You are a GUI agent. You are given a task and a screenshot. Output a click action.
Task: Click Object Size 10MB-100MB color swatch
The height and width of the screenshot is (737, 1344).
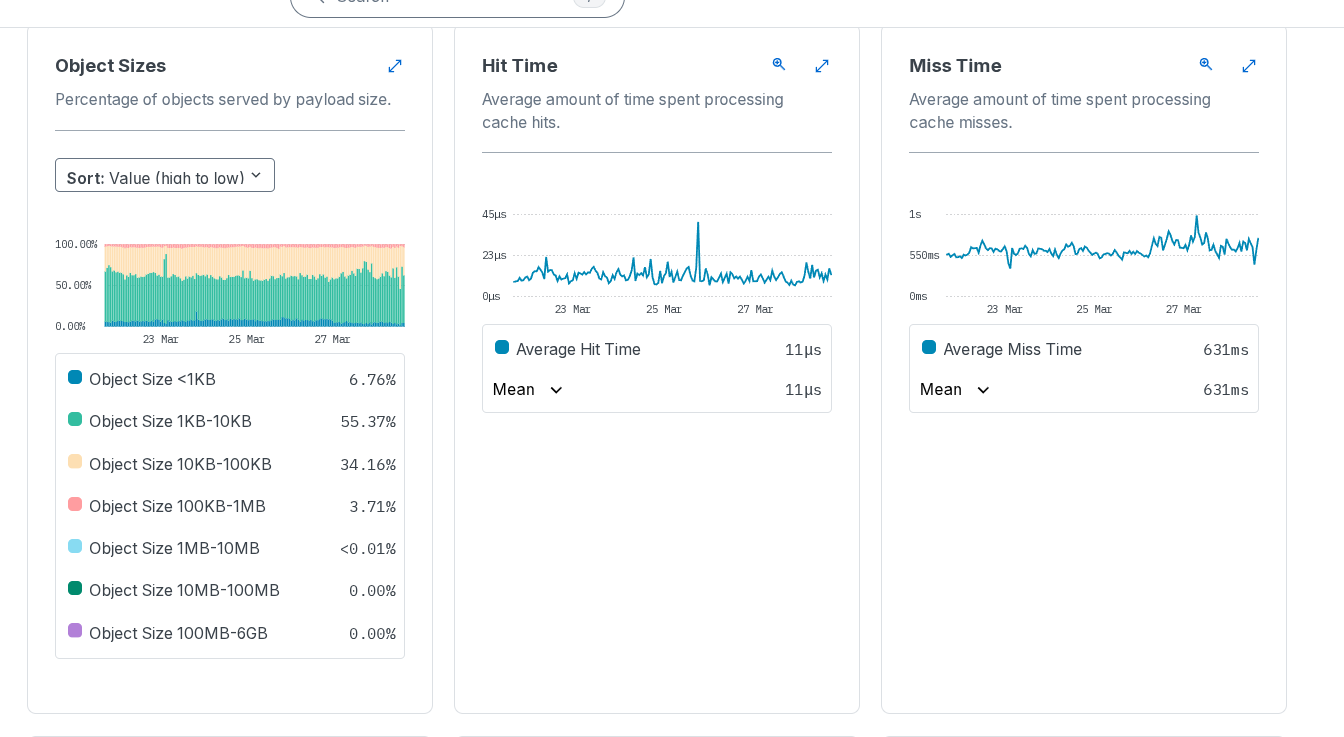75,589
